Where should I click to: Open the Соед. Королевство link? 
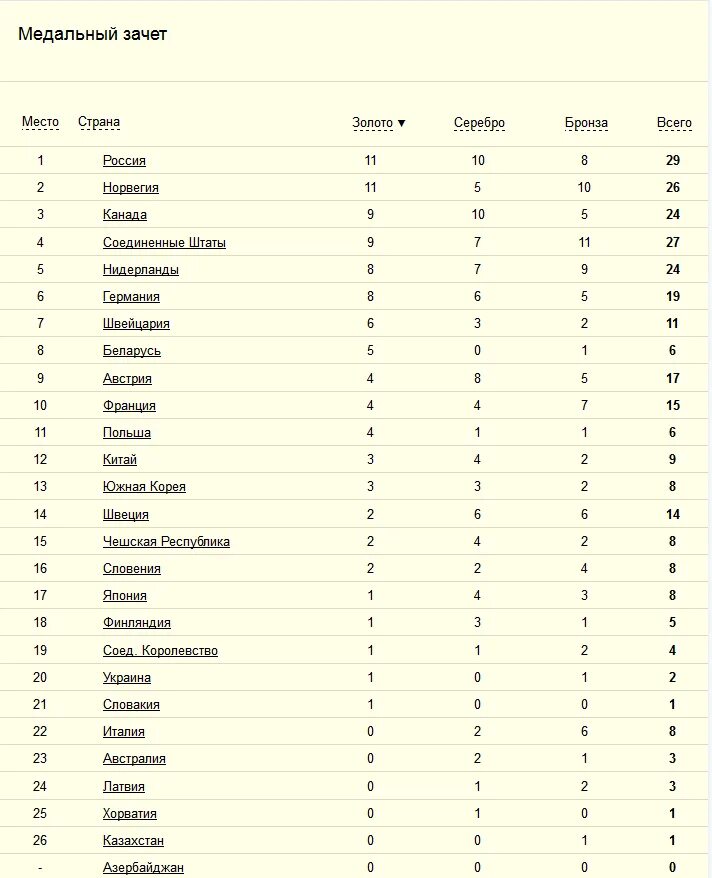(x=161, y=651)
